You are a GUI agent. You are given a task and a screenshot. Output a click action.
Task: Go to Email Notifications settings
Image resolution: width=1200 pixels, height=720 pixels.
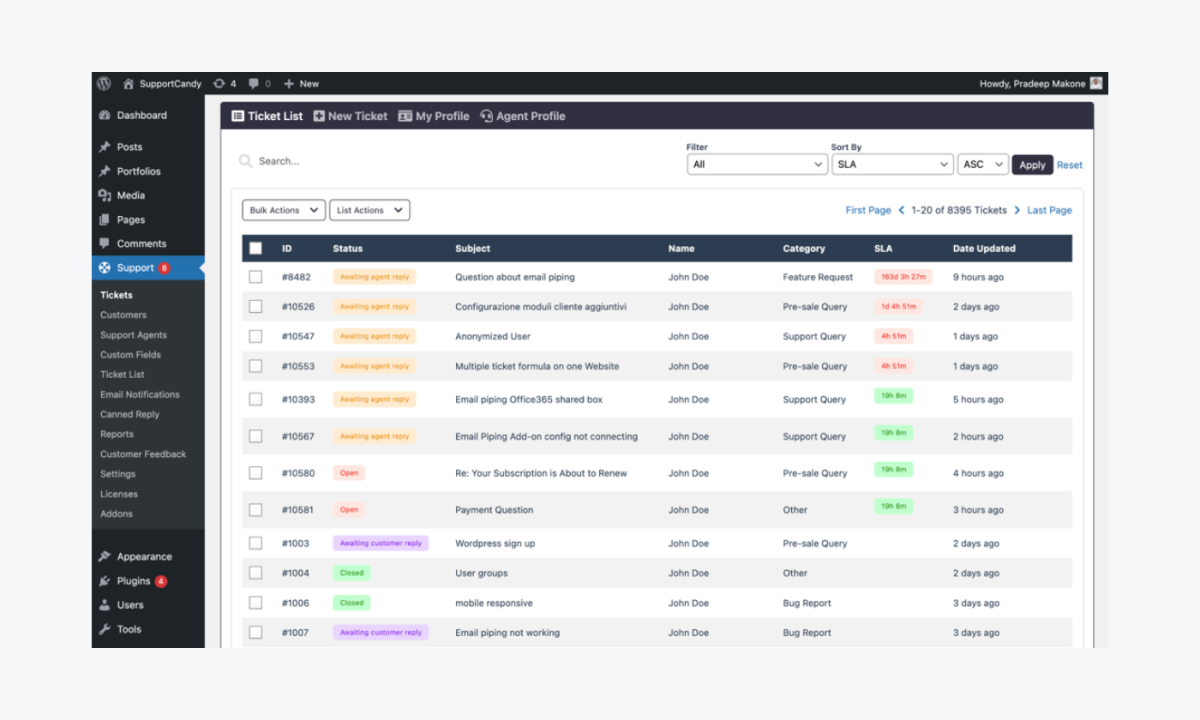141,394
